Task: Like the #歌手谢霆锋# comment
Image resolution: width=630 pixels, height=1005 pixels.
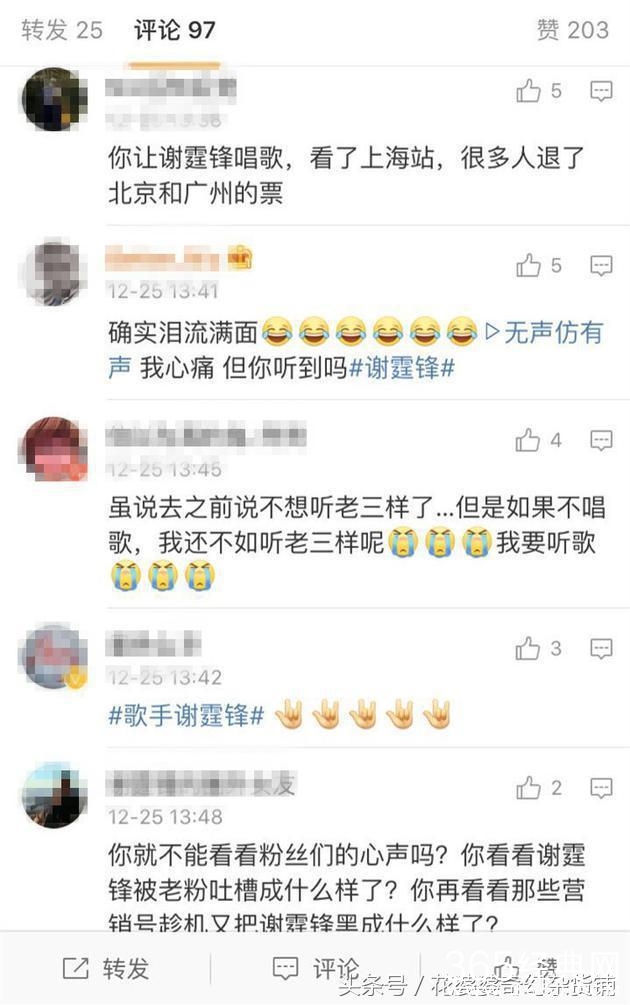Action: pos(538,648)
